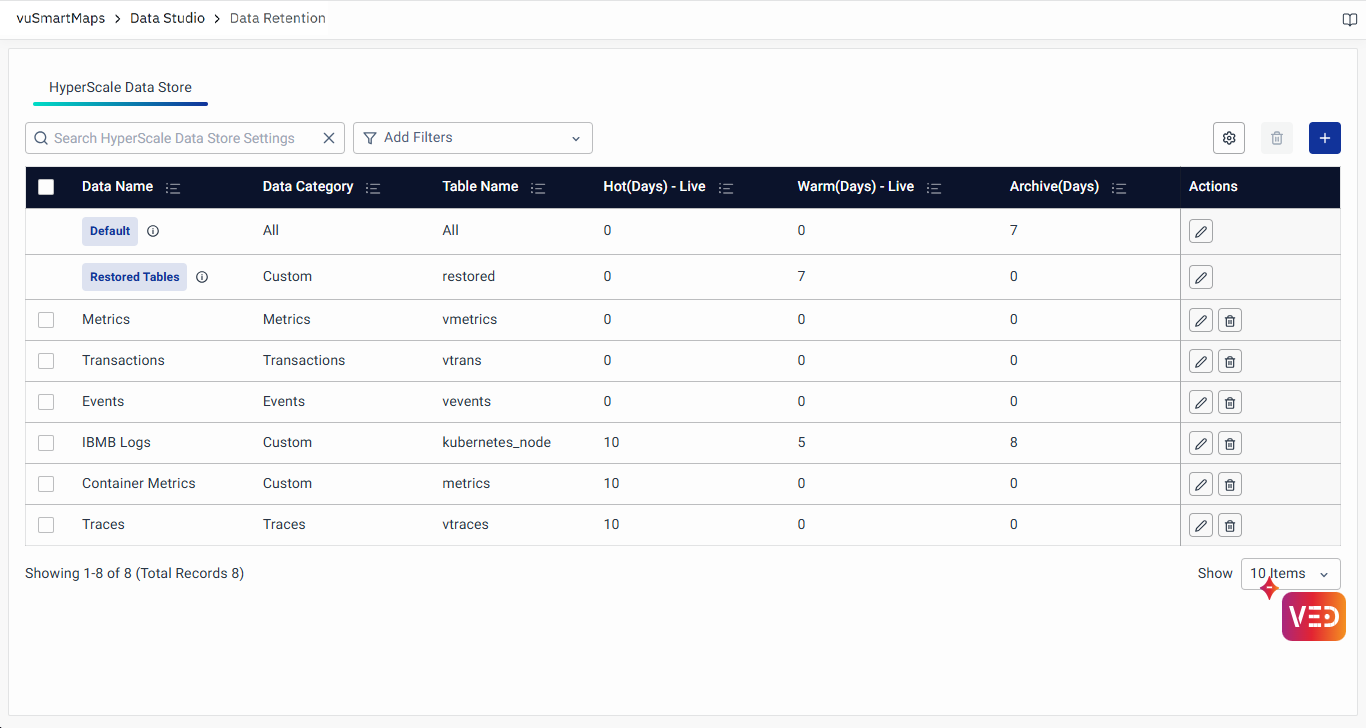Open the Data Name column filter menu

pyautogui.click(x=173, y=188)
